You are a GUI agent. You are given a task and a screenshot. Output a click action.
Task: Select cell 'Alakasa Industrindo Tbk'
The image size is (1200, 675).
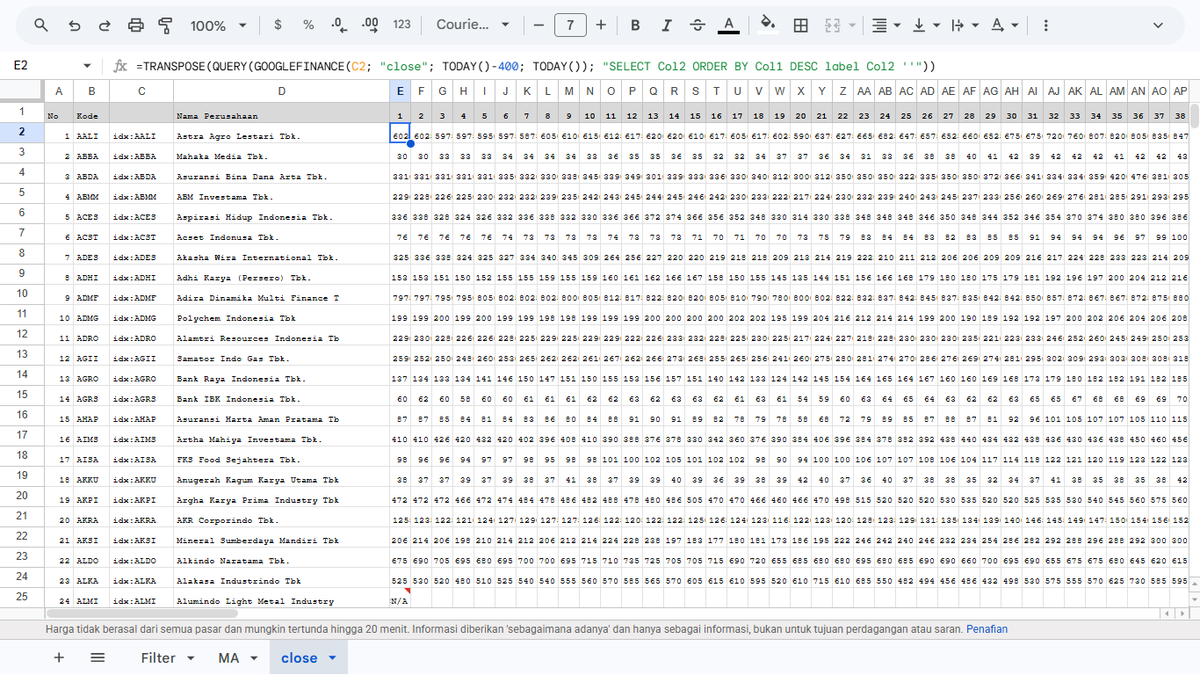tap(281, 581)
